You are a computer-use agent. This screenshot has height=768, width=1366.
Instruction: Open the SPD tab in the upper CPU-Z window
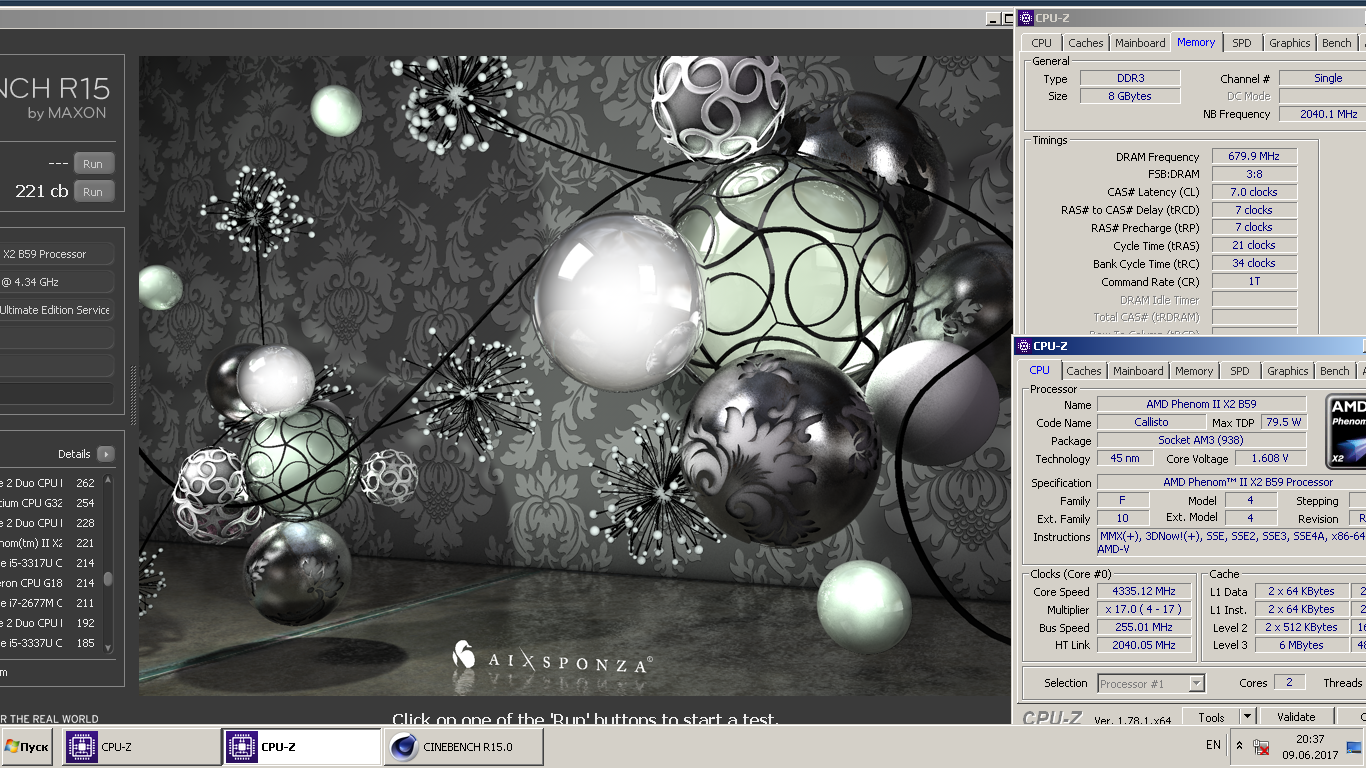tap(1241, 43)
